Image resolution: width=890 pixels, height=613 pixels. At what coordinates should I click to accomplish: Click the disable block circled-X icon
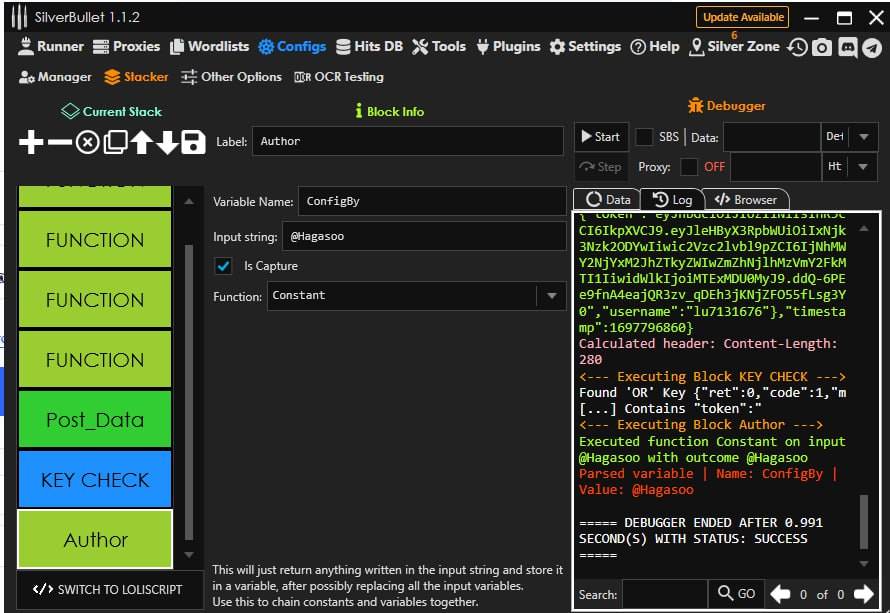[x=88, y=142]
